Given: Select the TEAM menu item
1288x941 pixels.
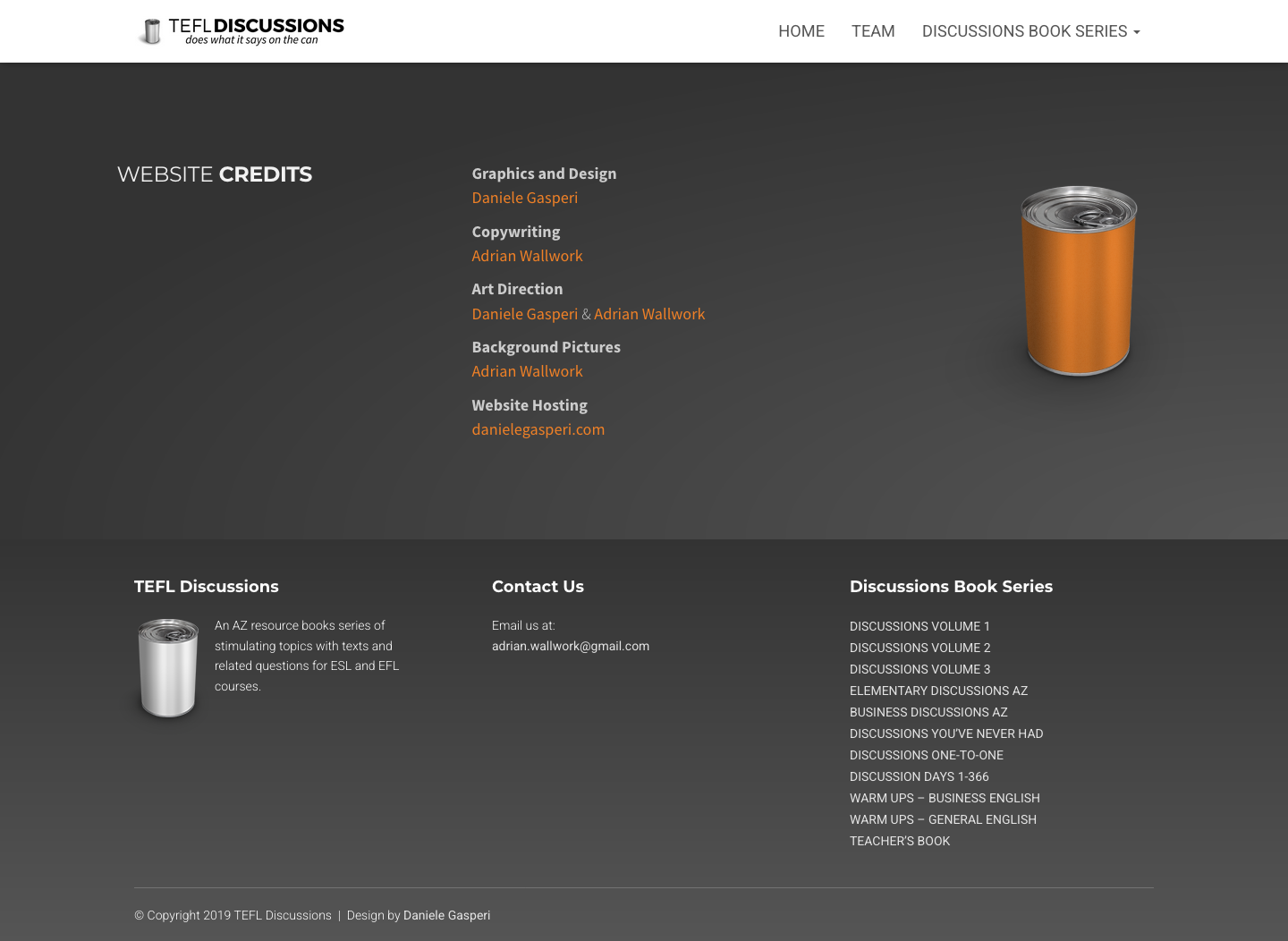Looking at the screenshot, I should coord(873,31).
